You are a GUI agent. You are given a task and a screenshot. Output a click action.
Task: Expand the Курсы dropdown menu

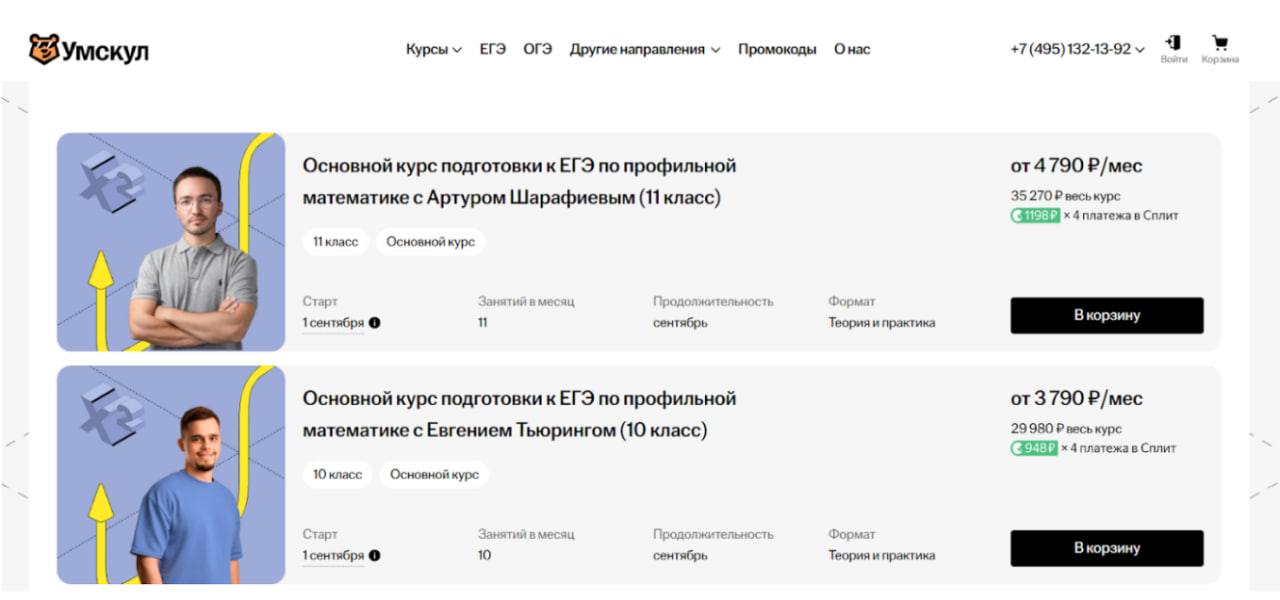click(x=433, y=49)
